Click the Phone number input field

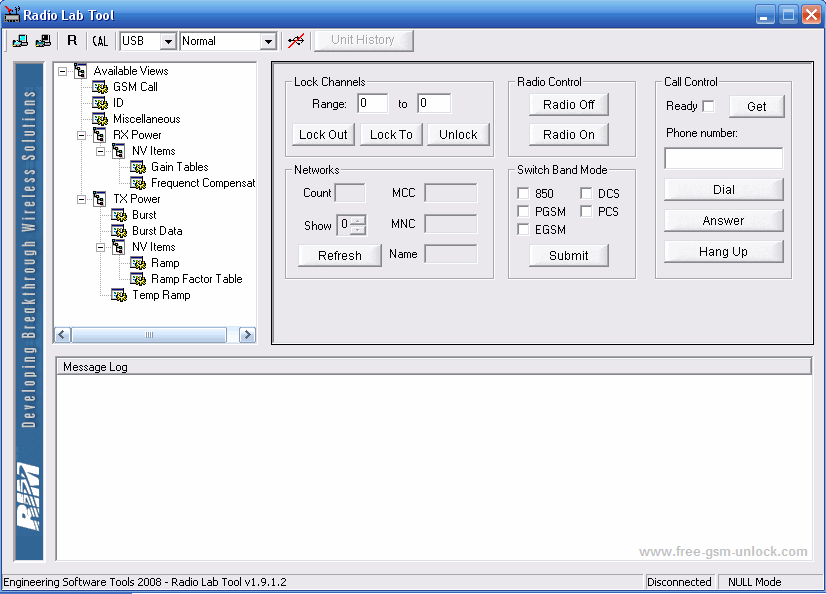point(724,158)
